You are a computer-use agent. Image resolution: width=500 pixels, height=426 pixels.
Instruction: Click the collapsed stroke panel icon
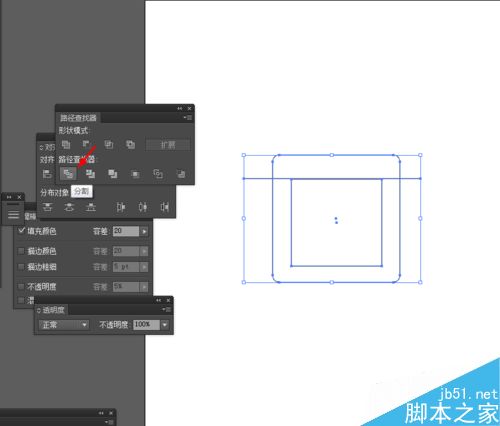click(x=13, y=214)
